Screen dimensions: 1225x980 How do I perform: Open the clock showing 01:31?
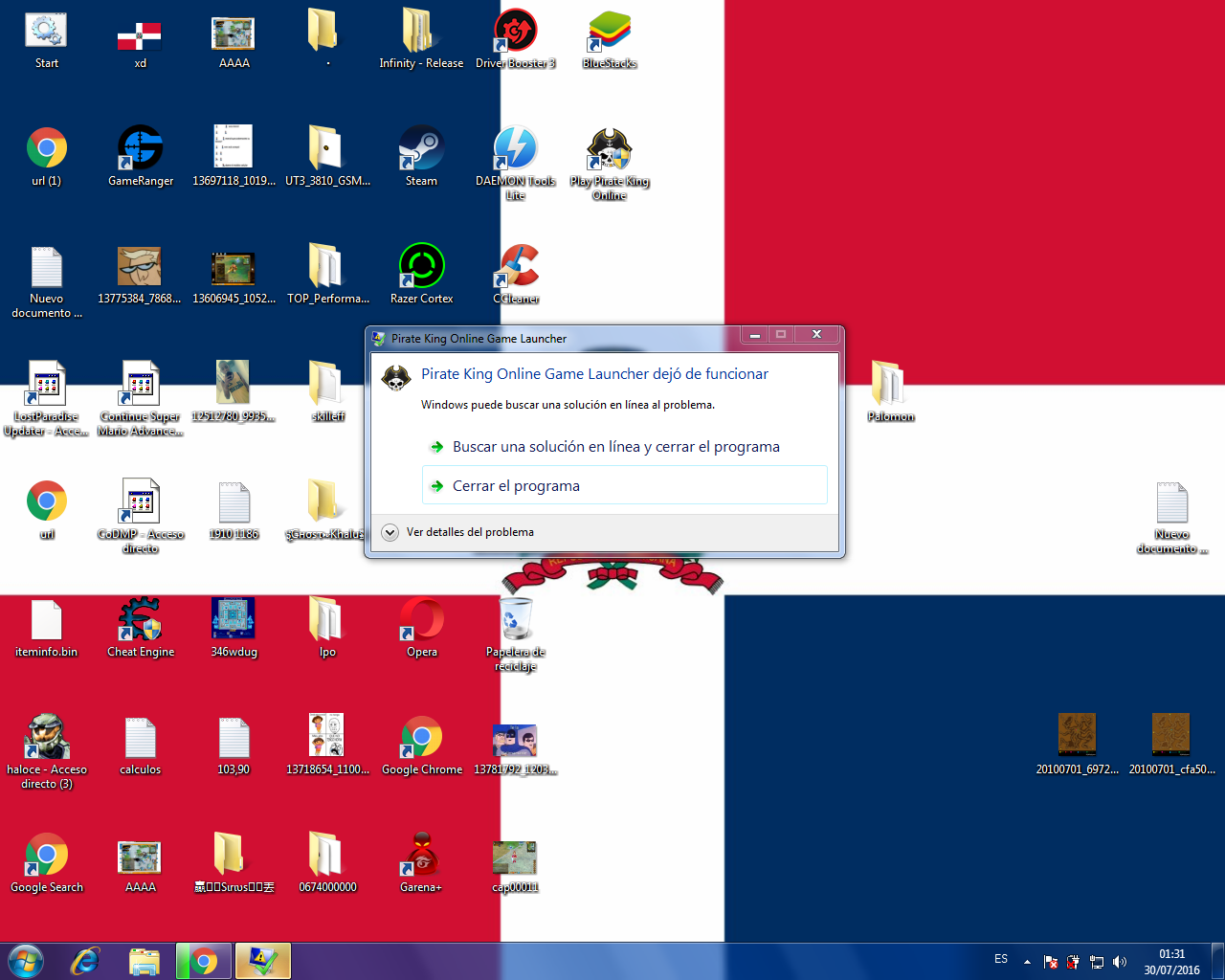[1171, 962]
